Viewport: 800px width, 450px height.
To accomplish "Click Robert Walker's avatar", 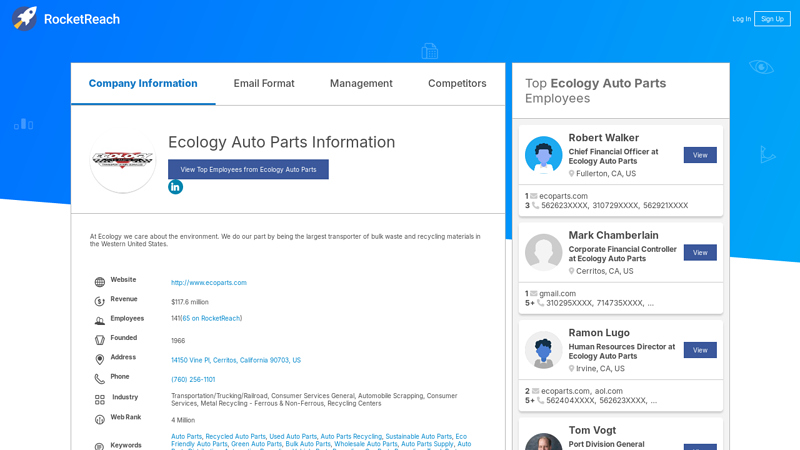I will [x=543, y=155].
